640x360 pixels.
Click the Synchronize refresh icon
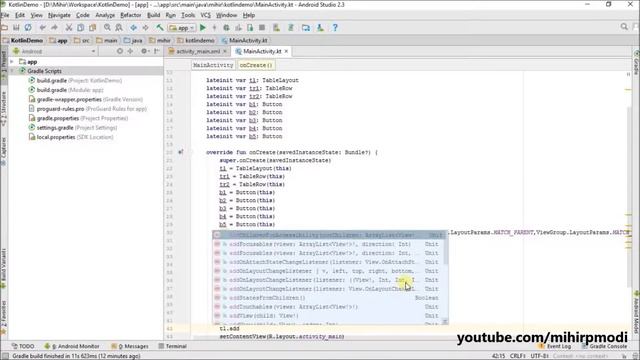pos(28,28)
